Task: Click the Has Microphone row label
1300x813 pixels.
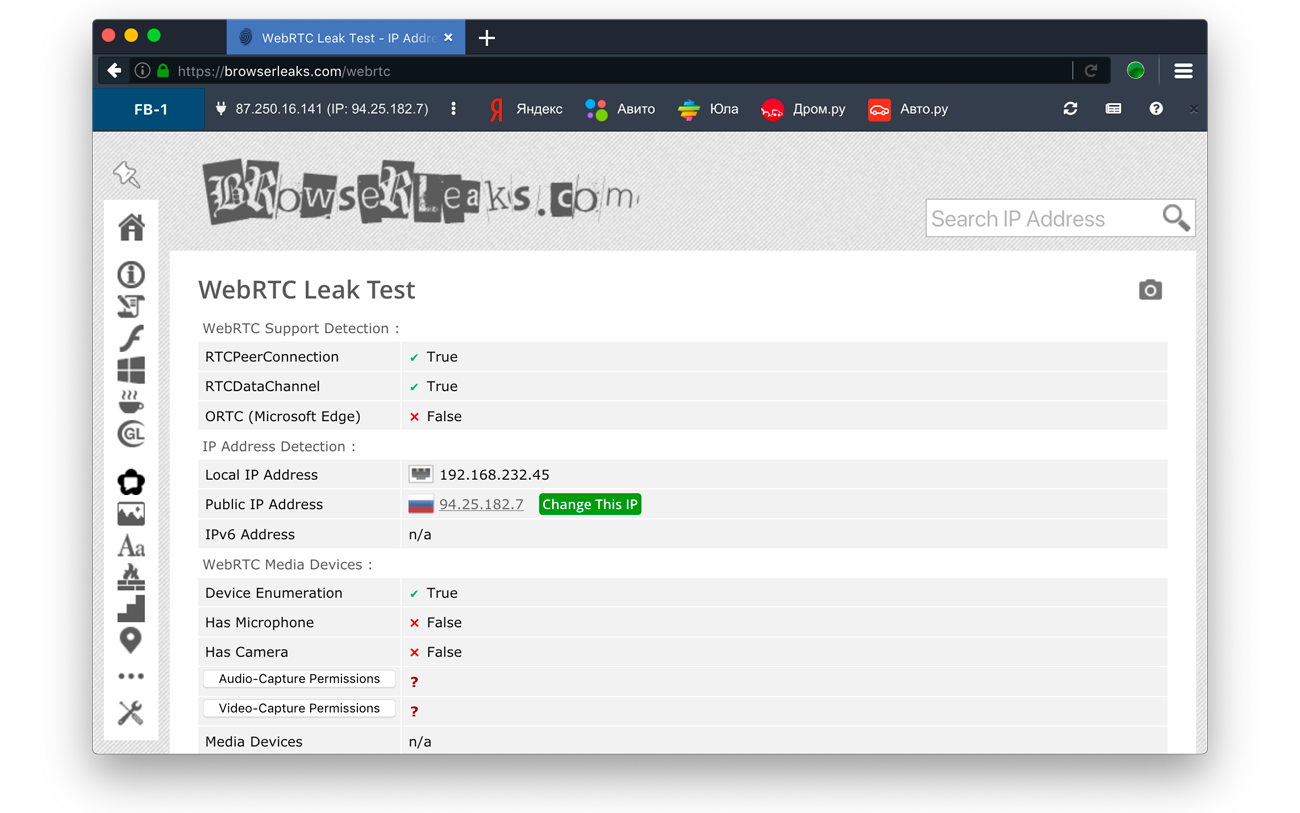Action: [x=259, y=622]
